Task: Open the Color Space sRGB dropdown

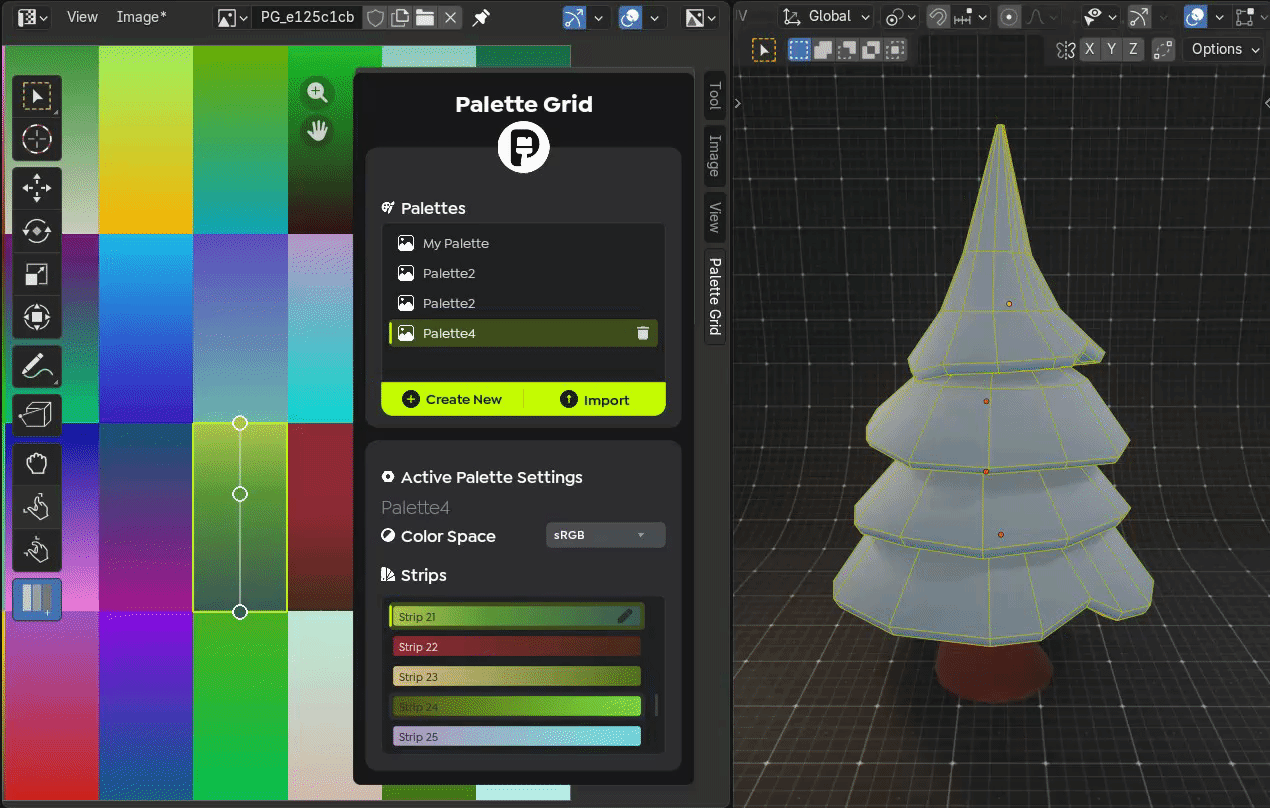Action: click(x=605, y=535)
